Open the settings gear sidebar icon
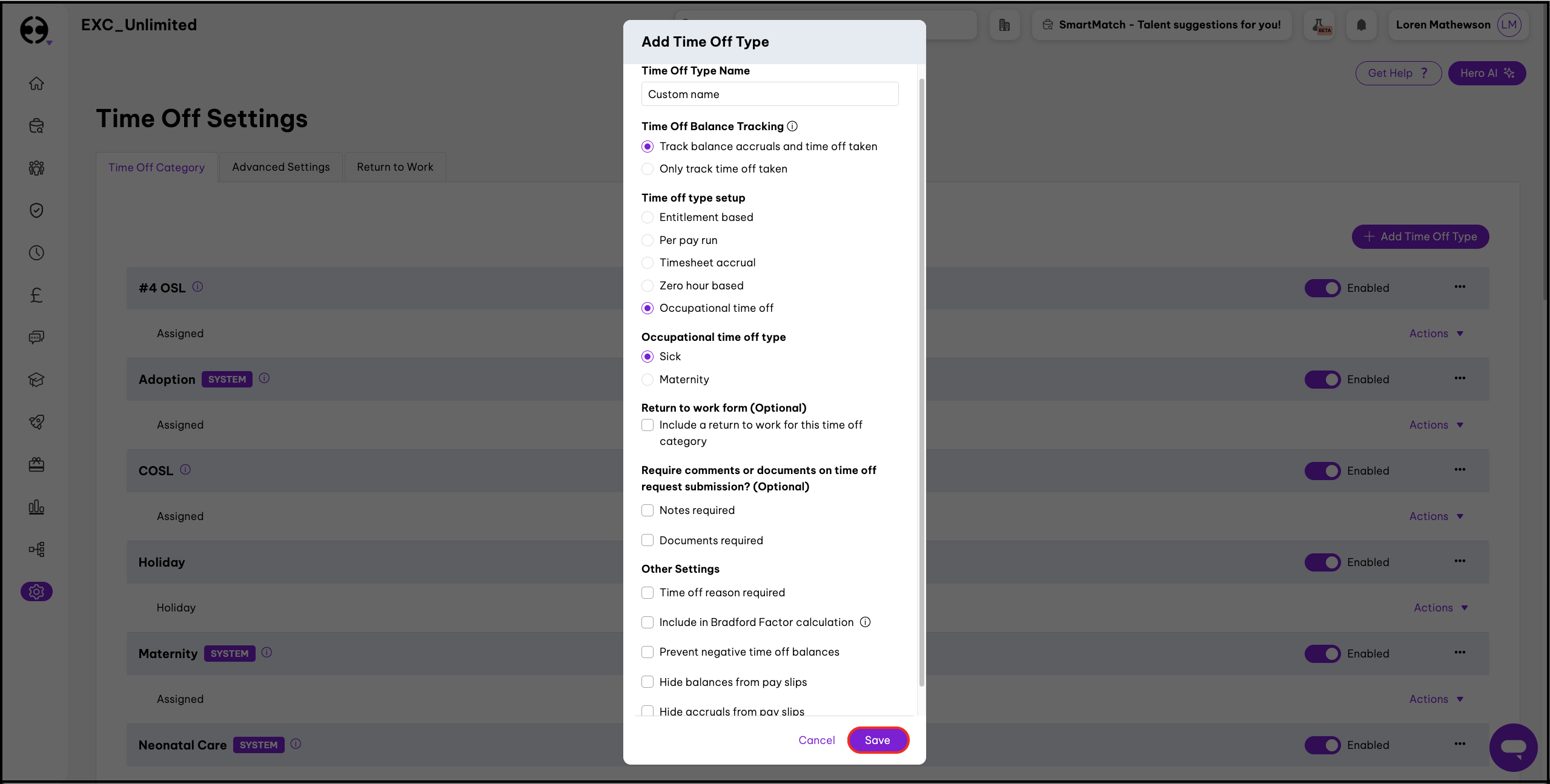This screenshot has height=784, width=1550. click(x=36, y=591)
